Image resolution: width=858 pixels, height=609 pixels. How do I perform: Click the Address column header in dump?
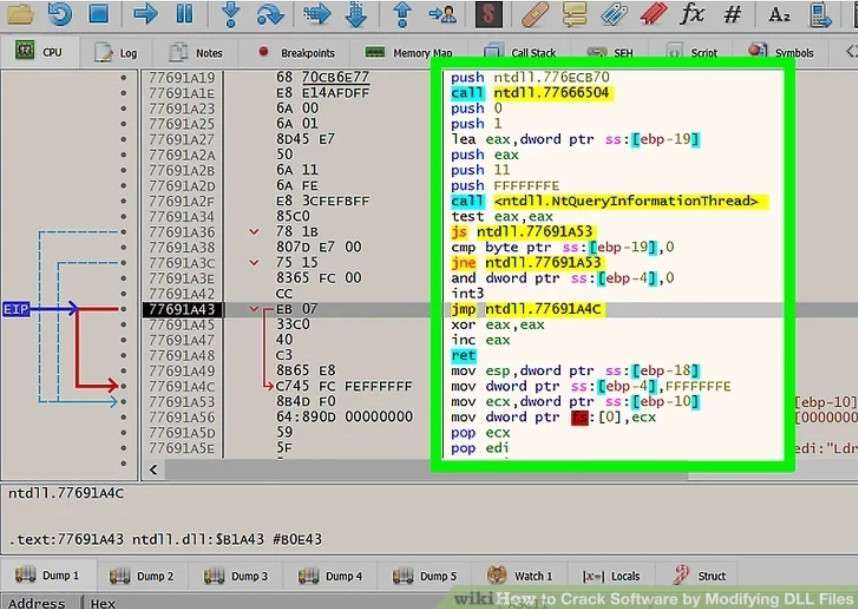[36, 603]
